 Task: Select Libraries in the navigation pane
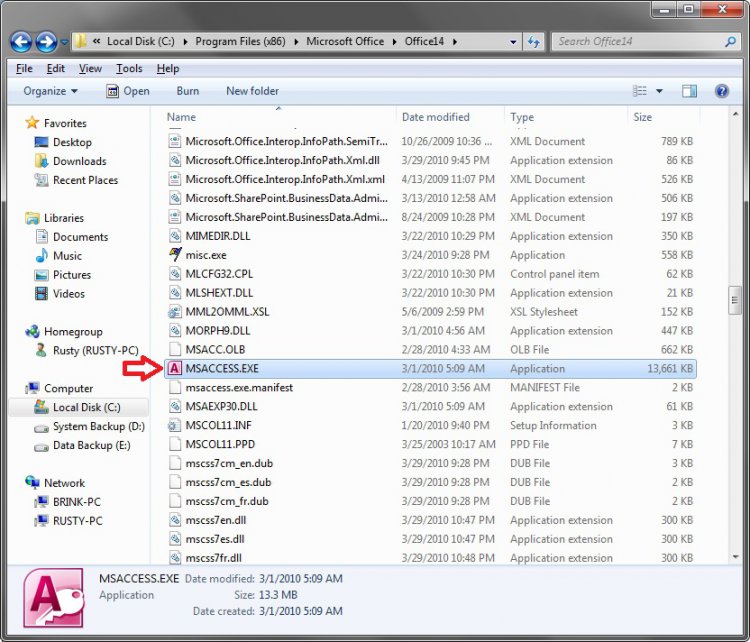coord(64,218)
